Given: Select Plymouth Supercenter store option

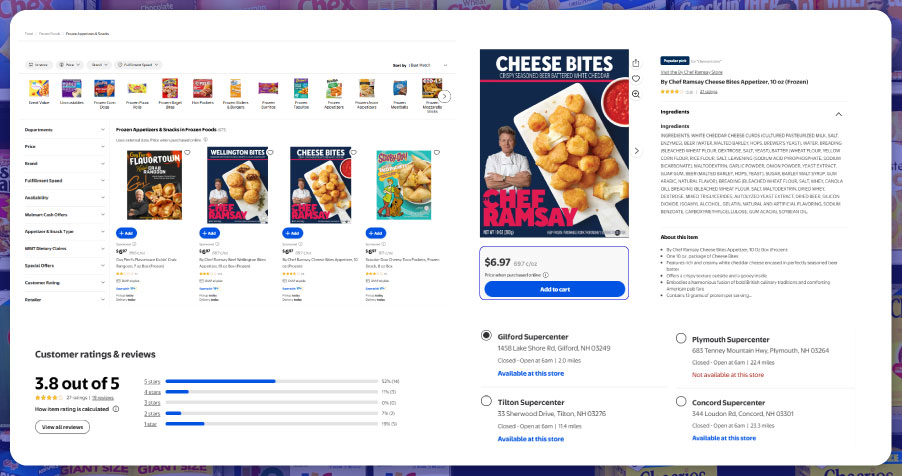Looking at the screenshot, I should coord(681,338).
